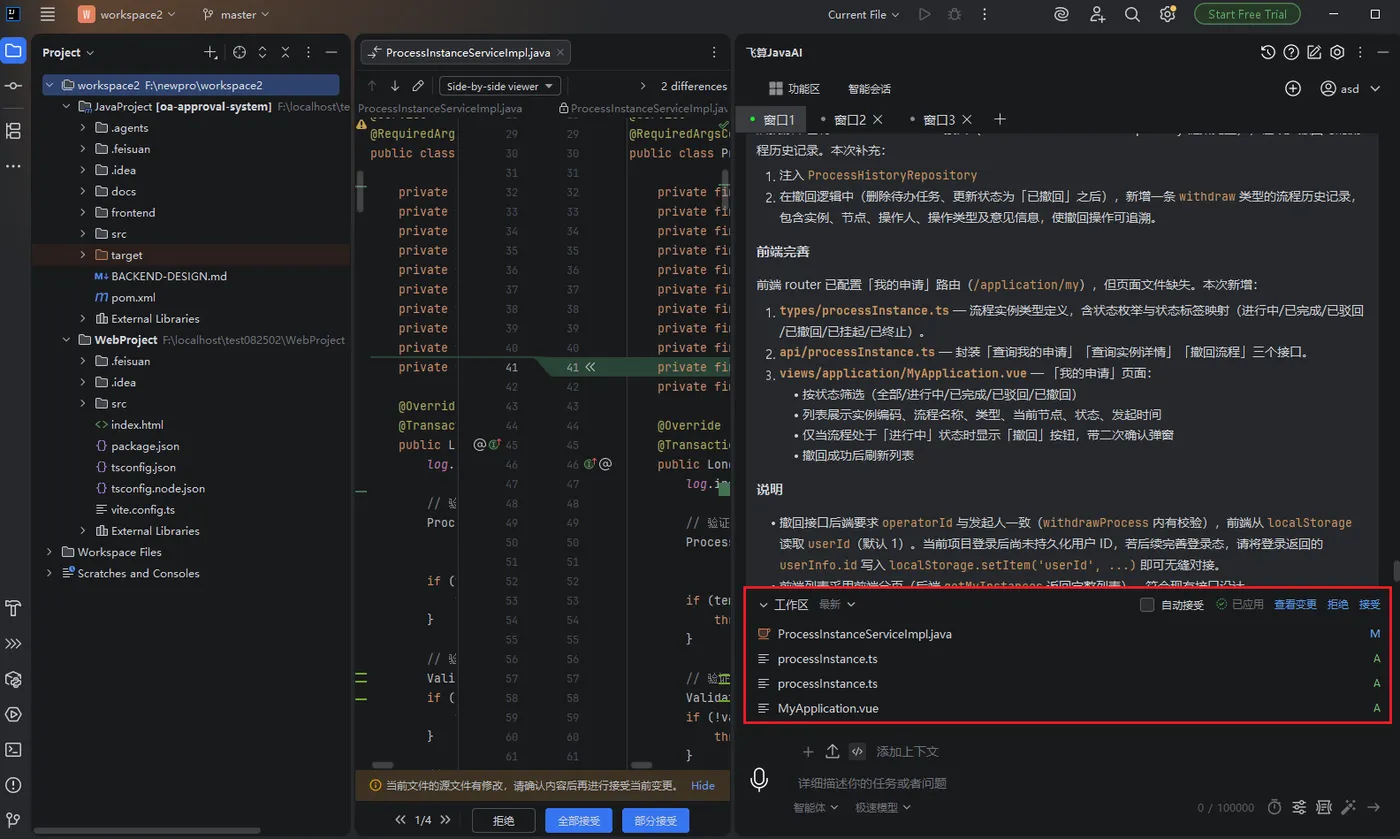
Task: Open the 极速模型 model dropdown
Action: [882, 807]
